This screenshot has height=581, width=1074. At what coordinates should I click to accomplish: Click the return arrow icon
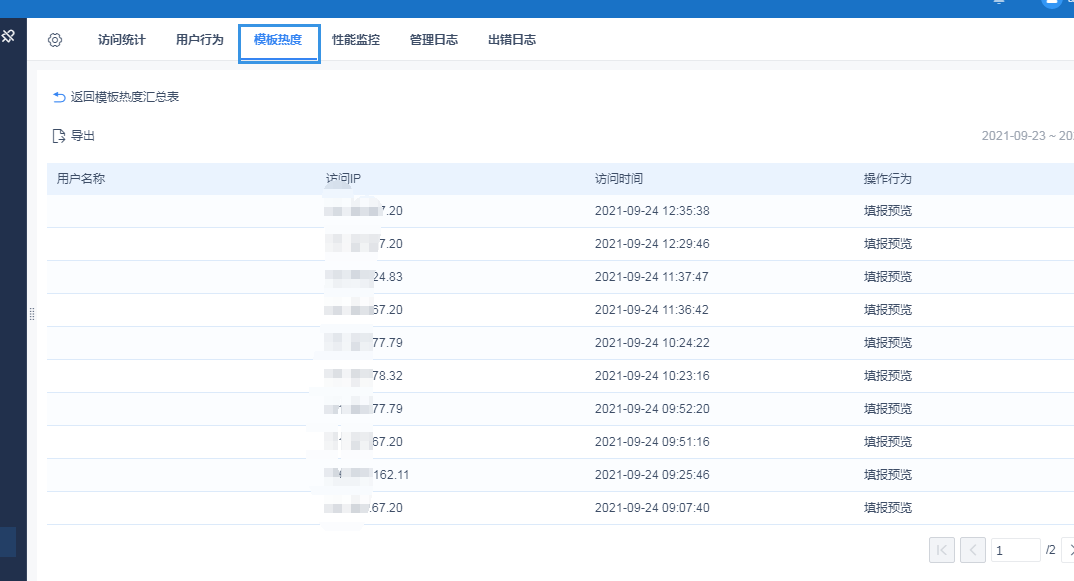pos(59,97)
